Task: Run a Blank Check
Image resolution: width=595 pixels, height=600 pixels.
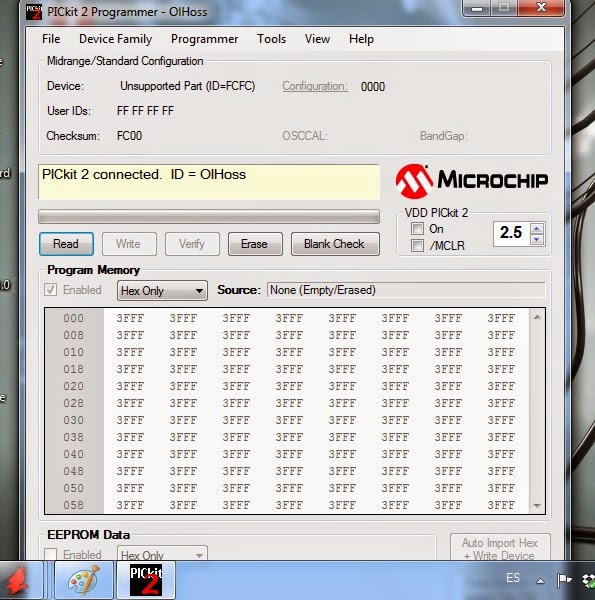Action: 335,244
